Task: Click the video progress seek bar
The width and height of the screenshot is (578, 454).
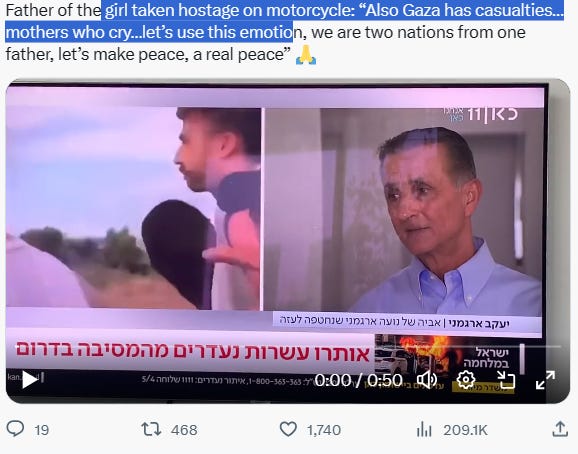Action: [x=288, y=346]
